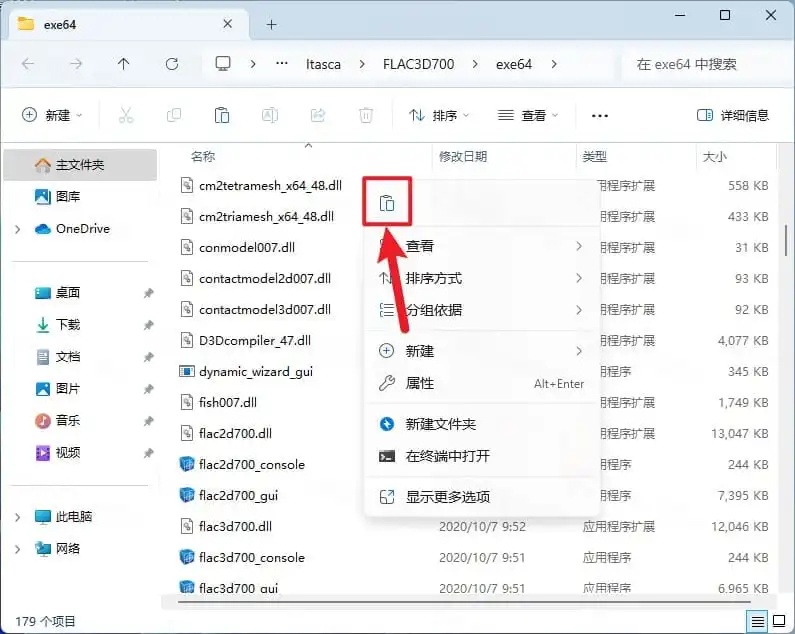This screenshot has width=795, height=634.
Task: Expand the chevron after Itasca in address bar
Action: [x=362, y=64]
